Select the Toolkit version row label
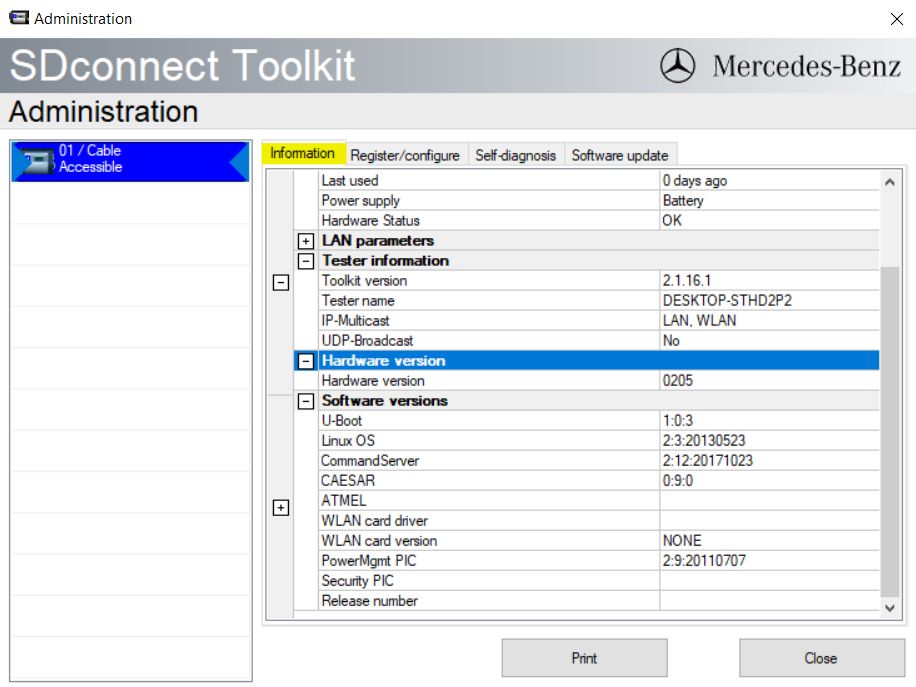The image size is (916, 687). coord(364,280)
